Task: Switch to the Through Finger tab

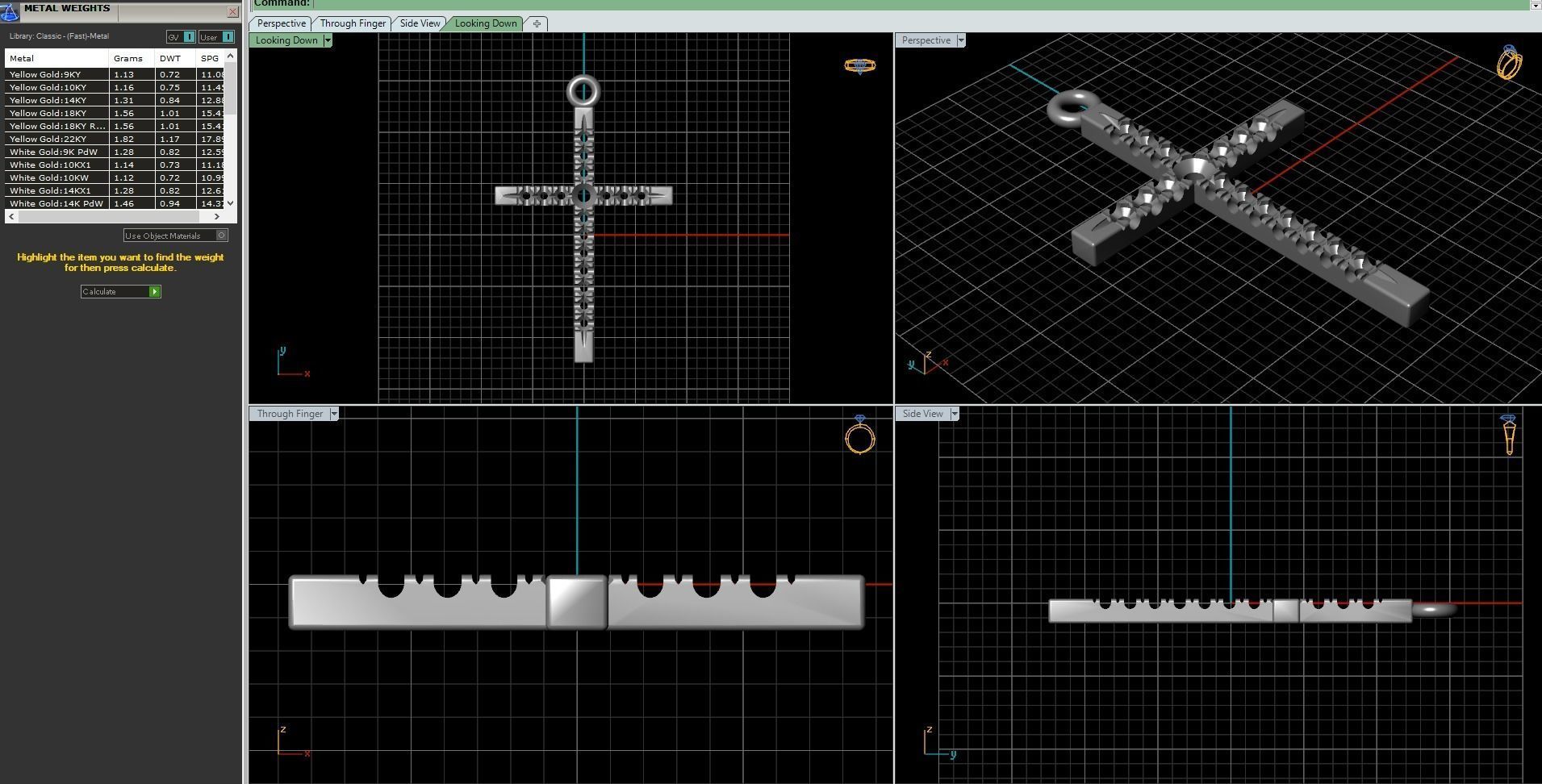Action: coord(353,23)
